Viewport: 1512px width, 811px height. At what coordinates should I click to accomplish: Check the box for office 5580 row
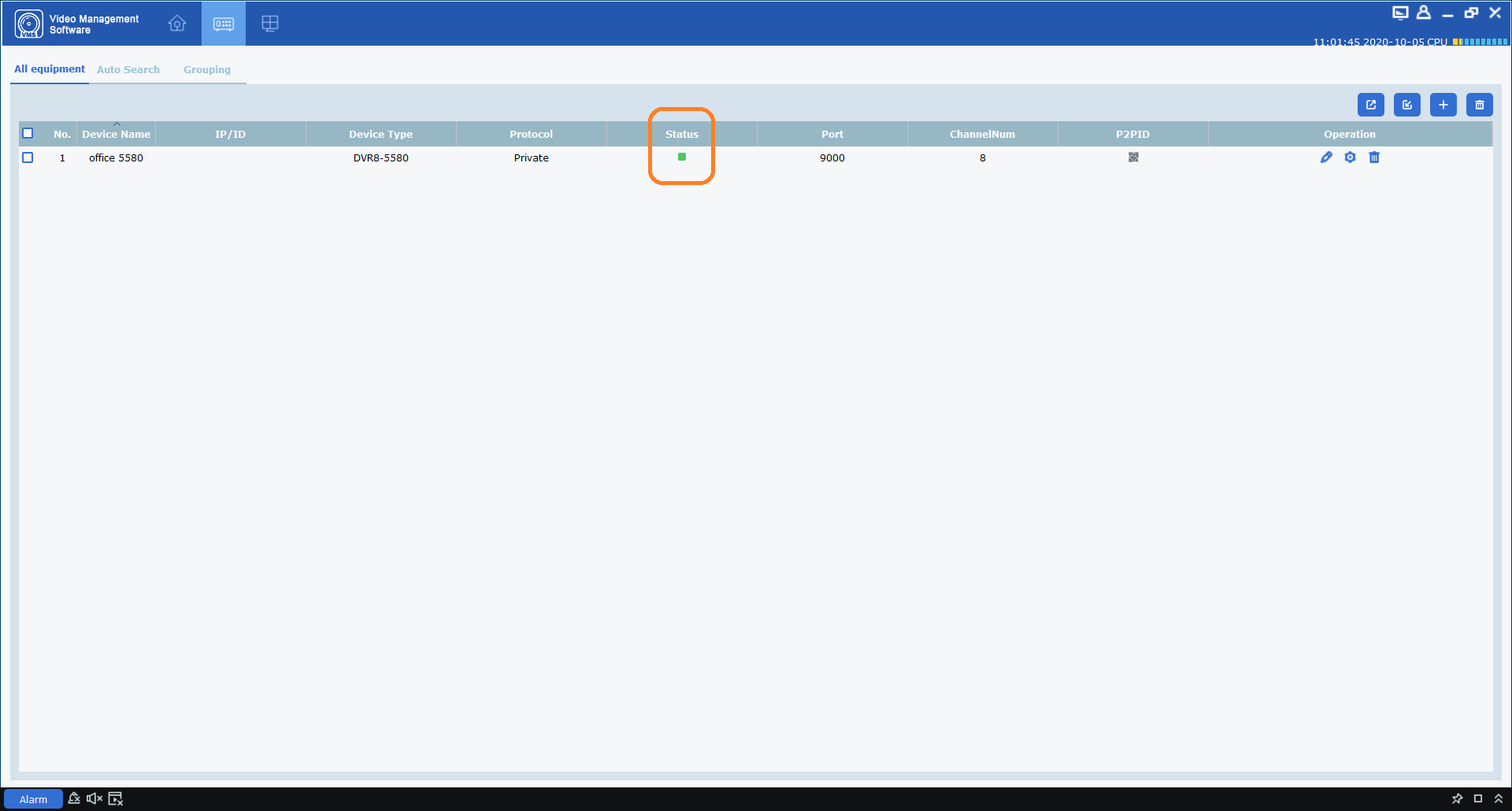(x=28, y=157)
